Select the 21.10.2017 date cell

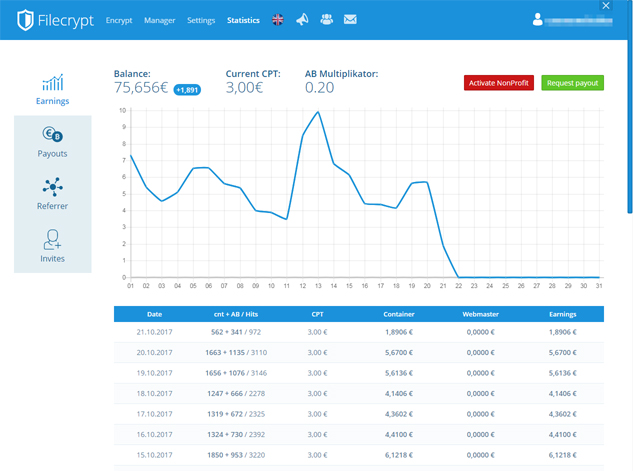pyautogui.click(x=154, y=332)
